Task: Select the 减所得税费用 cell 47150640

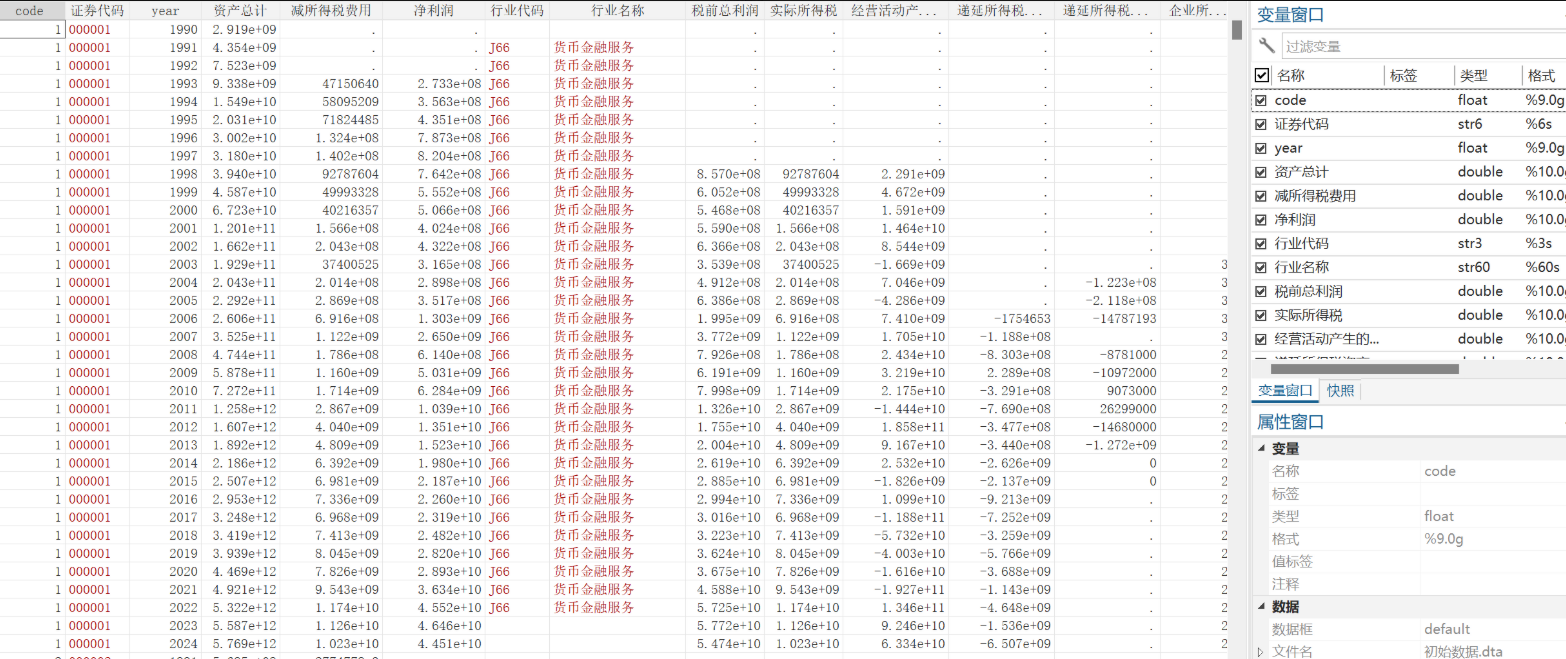Action: (331, 83)
